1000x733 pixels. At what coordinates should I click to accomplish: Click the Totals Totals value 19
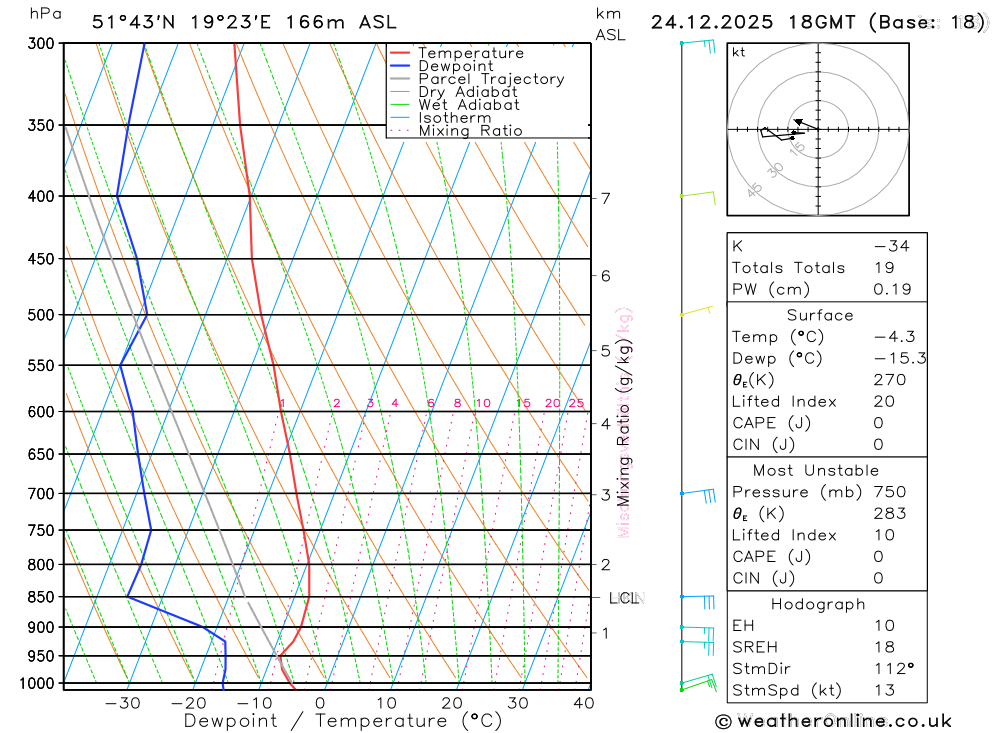885,268
